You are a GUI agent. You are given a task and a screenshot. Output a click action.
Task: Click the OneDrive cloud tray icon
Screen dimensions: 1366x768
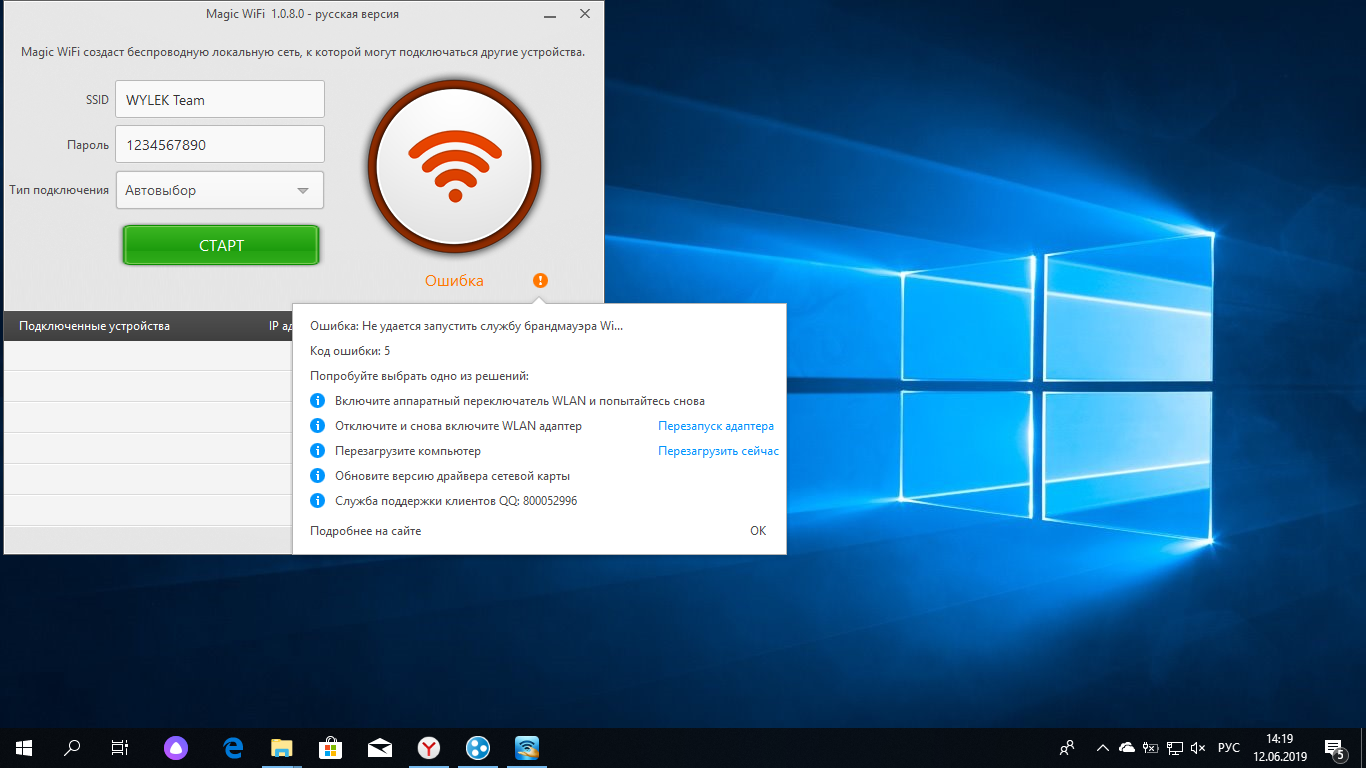[1127, 747]
